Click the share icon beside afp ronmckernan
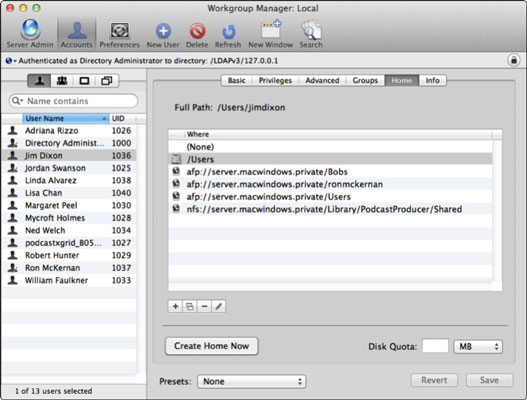 [x=176, y=184]
